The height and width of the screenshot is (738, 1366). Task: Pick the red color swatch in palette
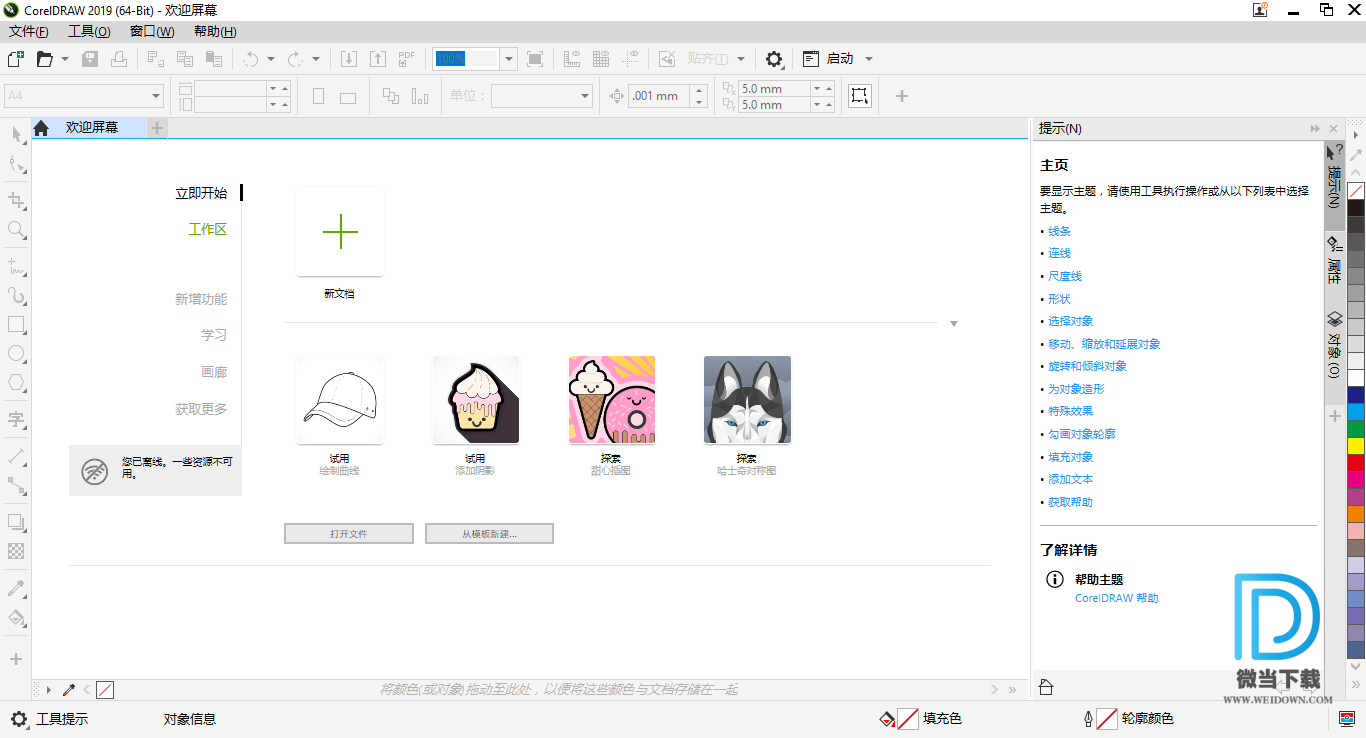coord(1356,463)
